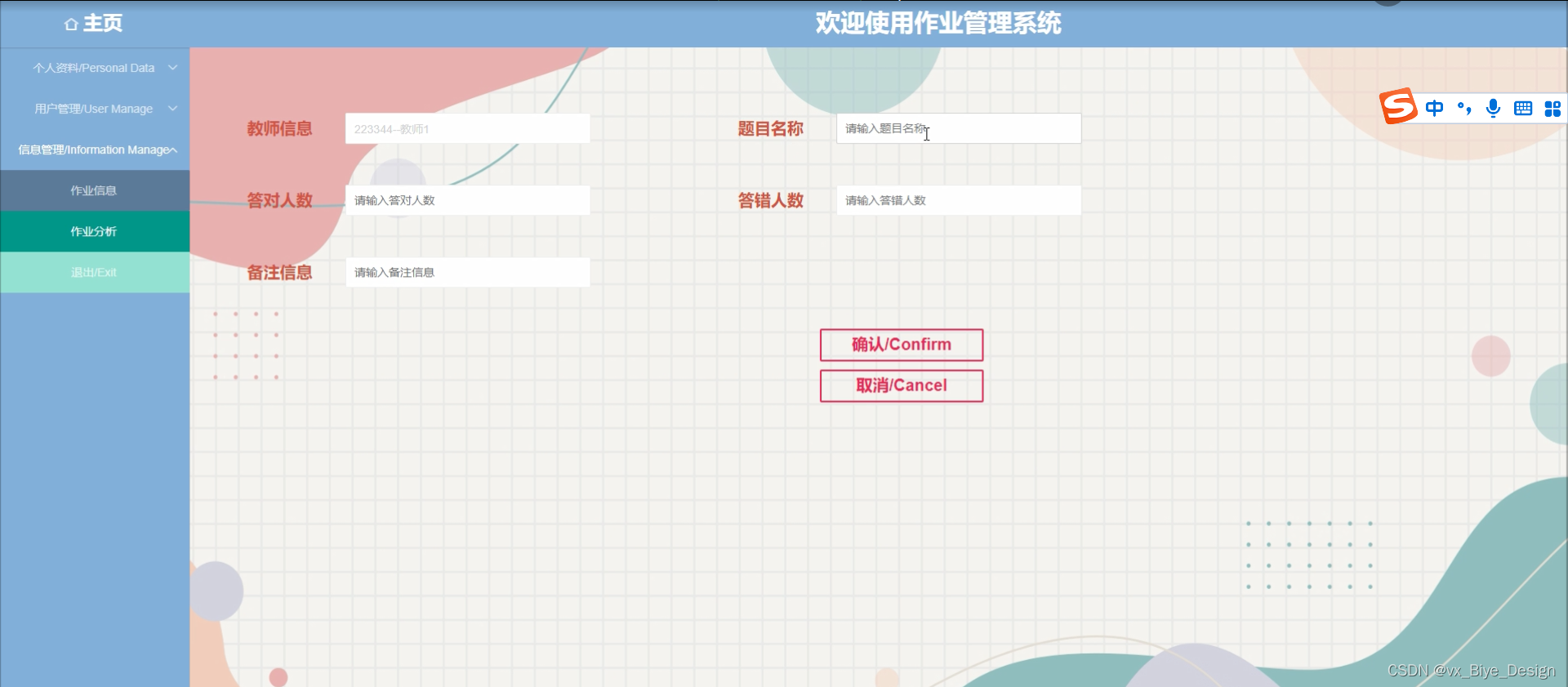Click the 欢迎使用作业管理系统 title
This screenshot has height=687, width=1568.
click(x=938, y=23)
